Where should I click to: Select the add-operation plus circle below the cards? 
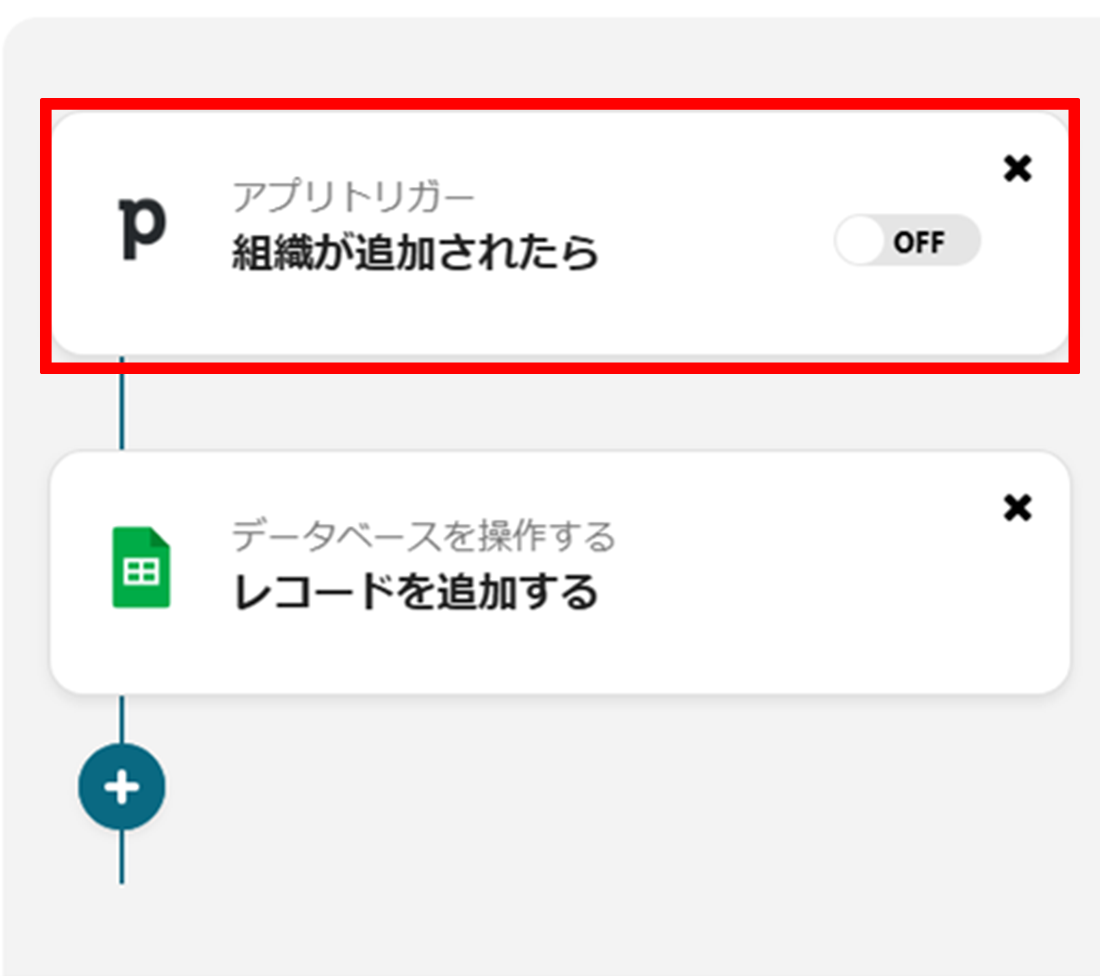point(122,786)
